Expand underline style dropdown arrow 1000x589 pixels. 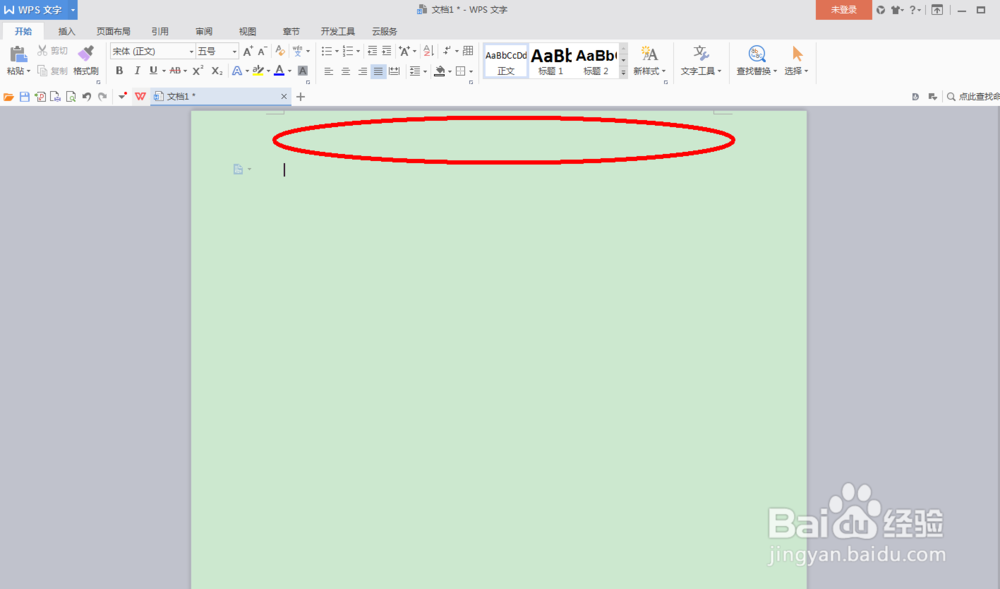coord(164,71)
